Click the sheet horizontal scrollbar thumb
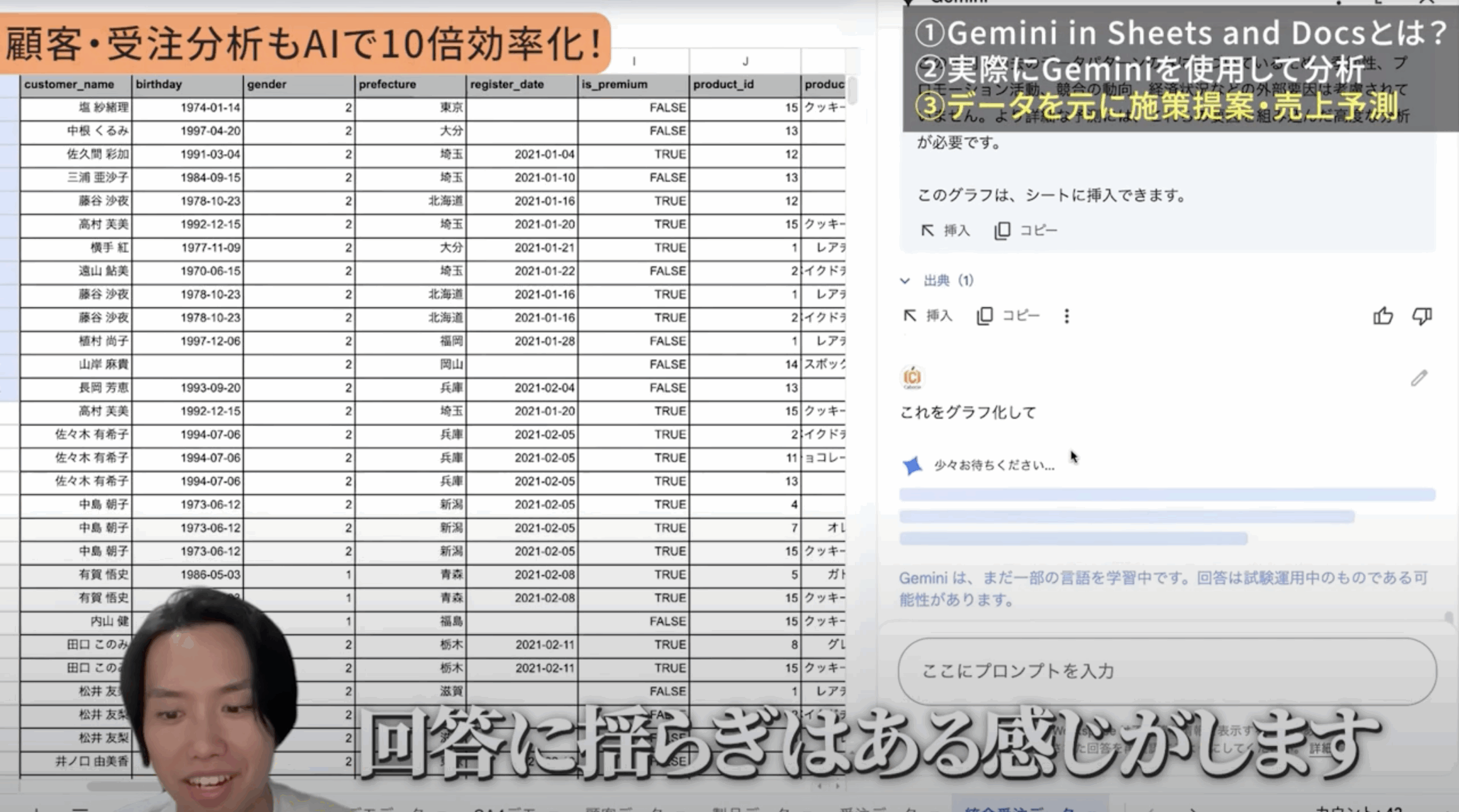1459x812 pixels. click(x=123, y=786)
